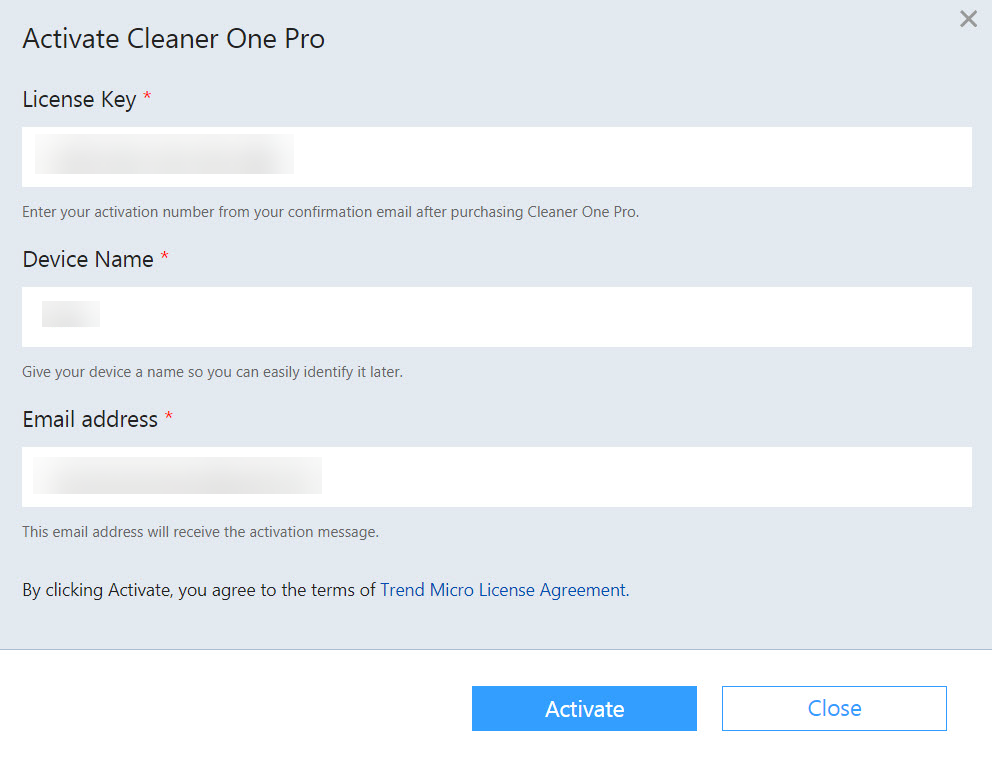Dismiss the dialog with the X icon
Image resolution: width=992 pixels, height=764 pixels.
(968, 19)
